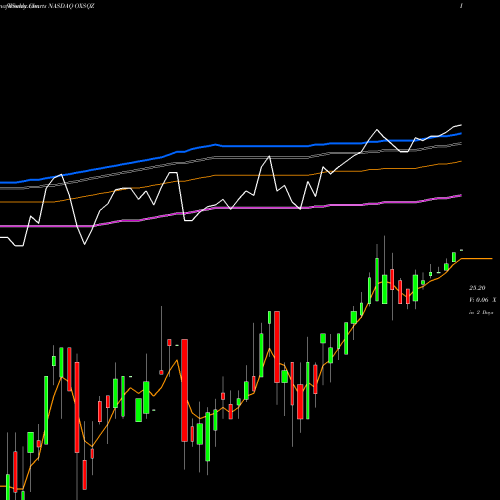This screenshot has height=500, width=500.
Task: Select the last small green candlestick
Action: [461, 250]
